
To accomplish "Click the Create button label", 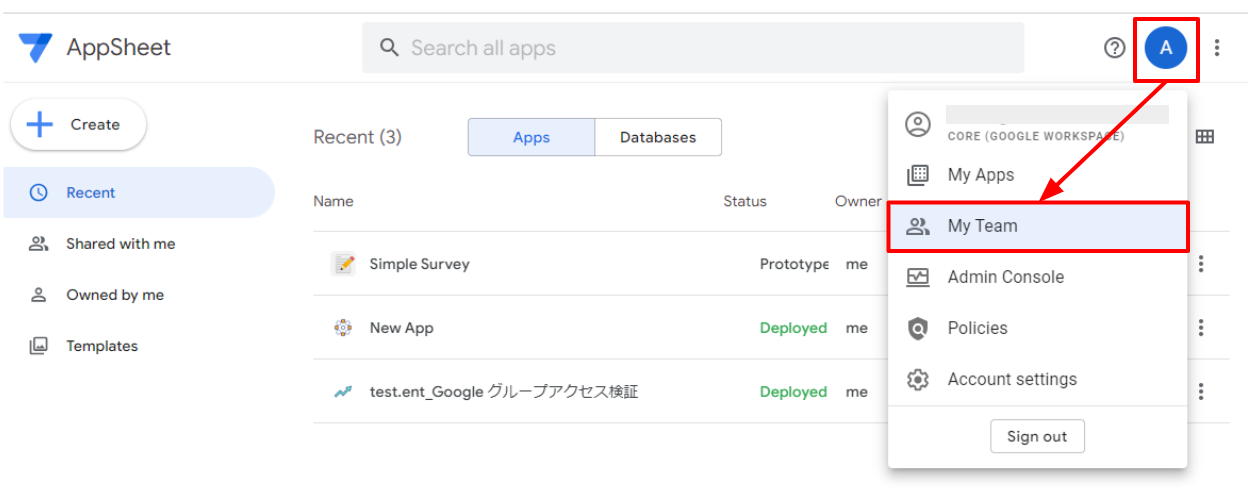I will [95, 125].
